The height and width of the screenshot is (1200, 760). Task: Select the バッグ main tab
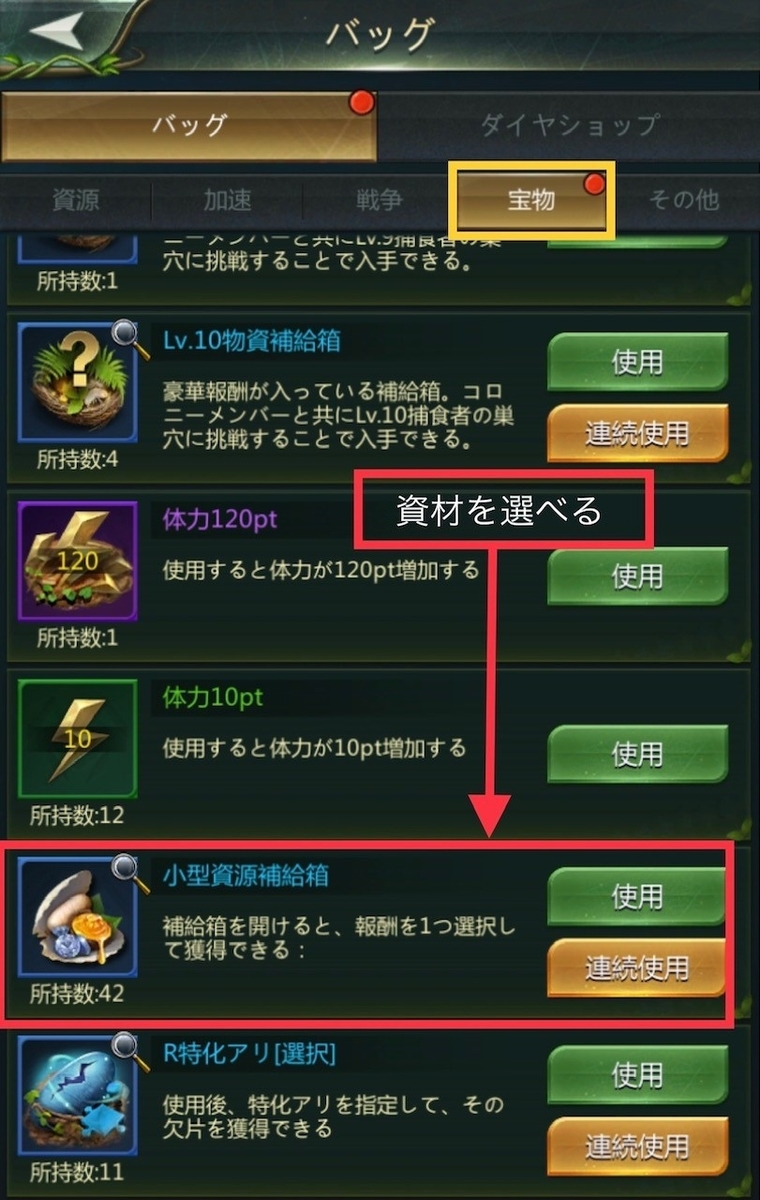[189, 125]
